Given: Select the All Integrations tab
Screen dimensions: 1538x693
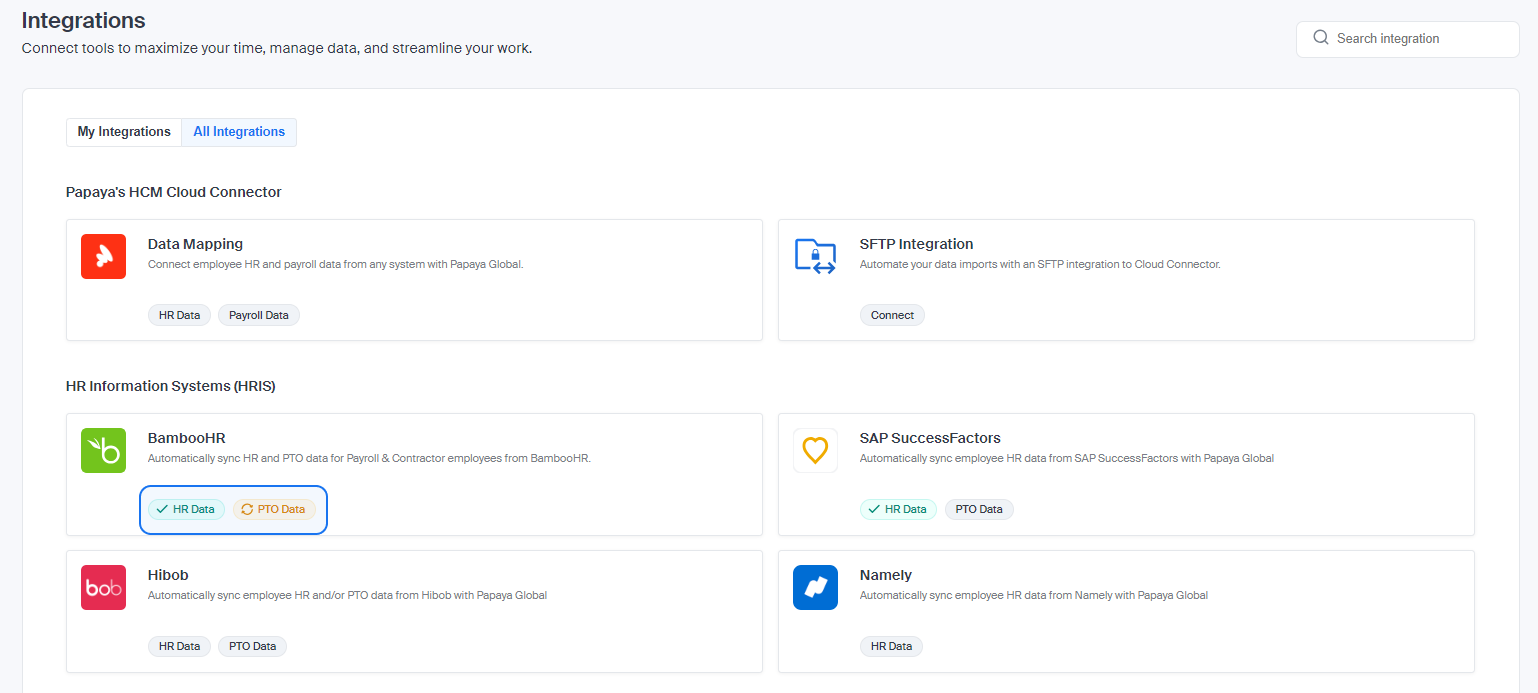Looking at the screenshot, I should point(239,132).
